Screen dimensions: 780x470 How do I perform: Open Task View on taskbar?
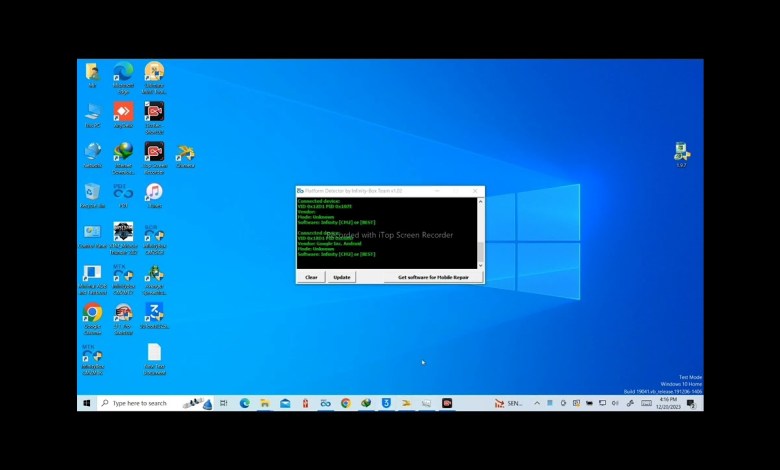[x=224, y=403]
